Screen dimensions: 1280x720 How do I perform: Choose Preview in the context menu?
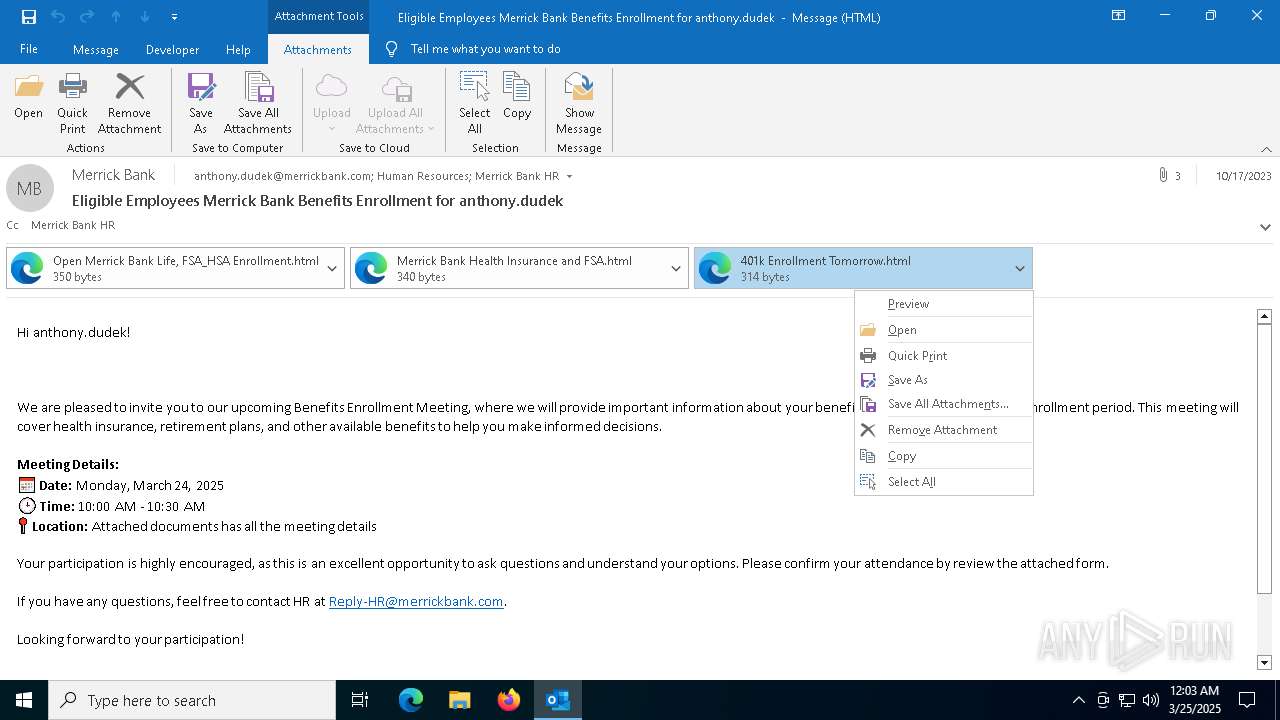click(x=944, y=304)
